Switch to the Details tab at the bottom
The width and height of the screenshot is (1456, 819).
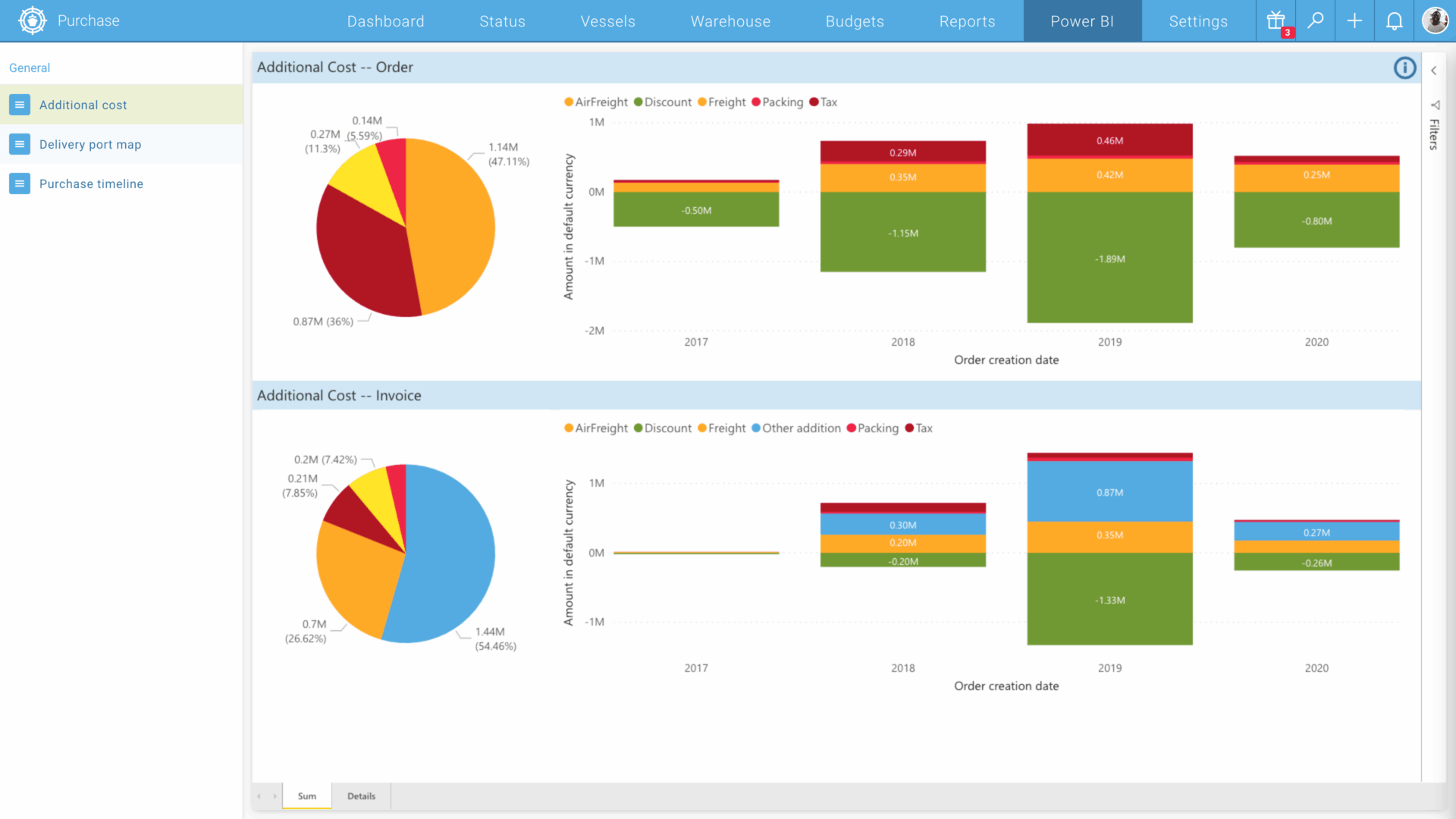[361, 795]
